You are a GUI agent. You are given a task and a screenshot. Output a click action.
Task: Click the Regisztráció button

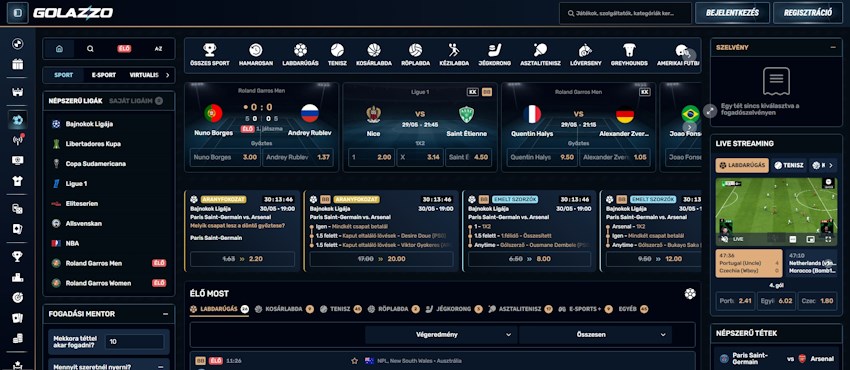pyautogui.click(x=808, y=13)
